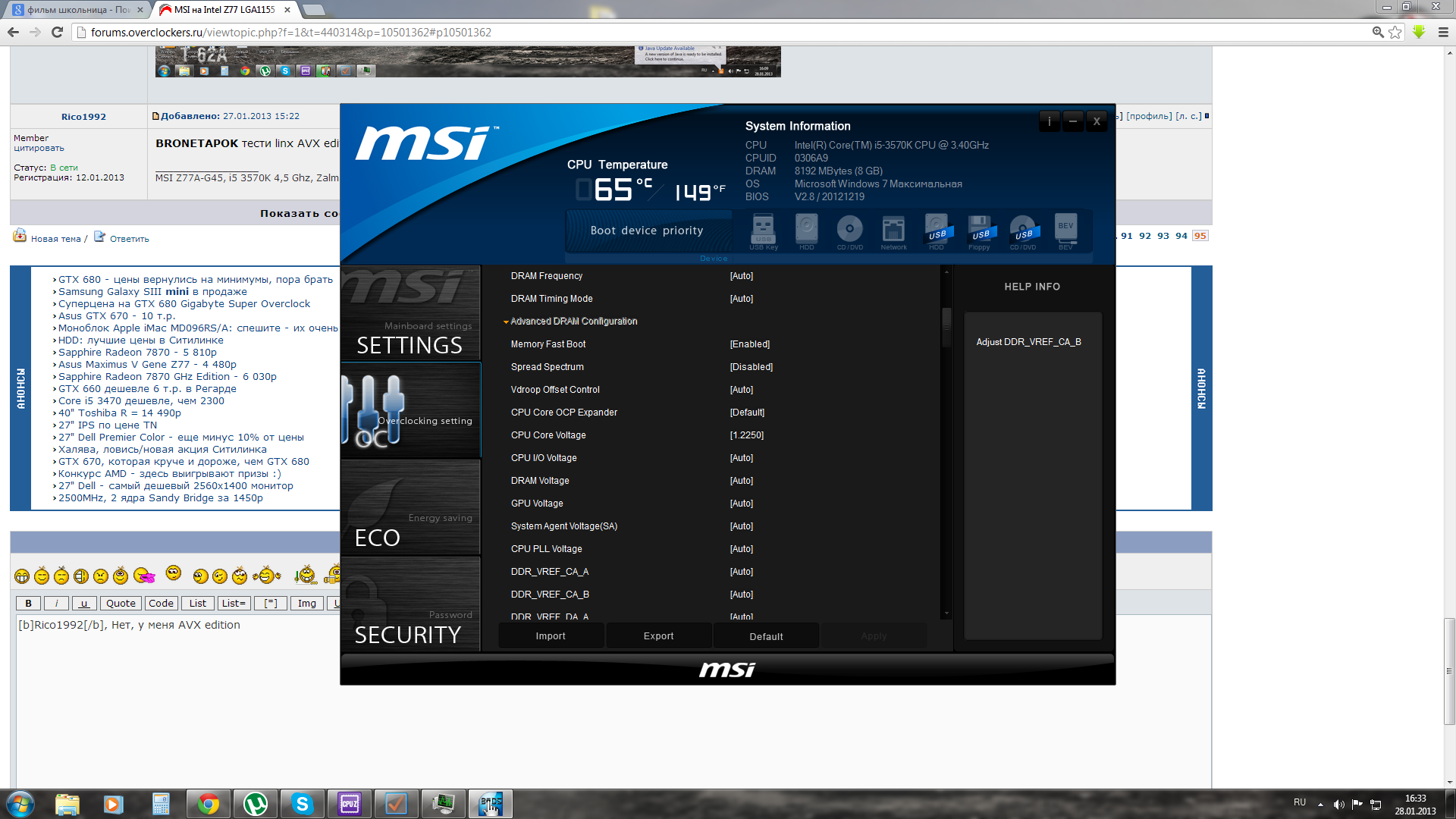Click the USB Floppy boot device icon
Viewport: 1456px width, 819px height.
point(979,229)
